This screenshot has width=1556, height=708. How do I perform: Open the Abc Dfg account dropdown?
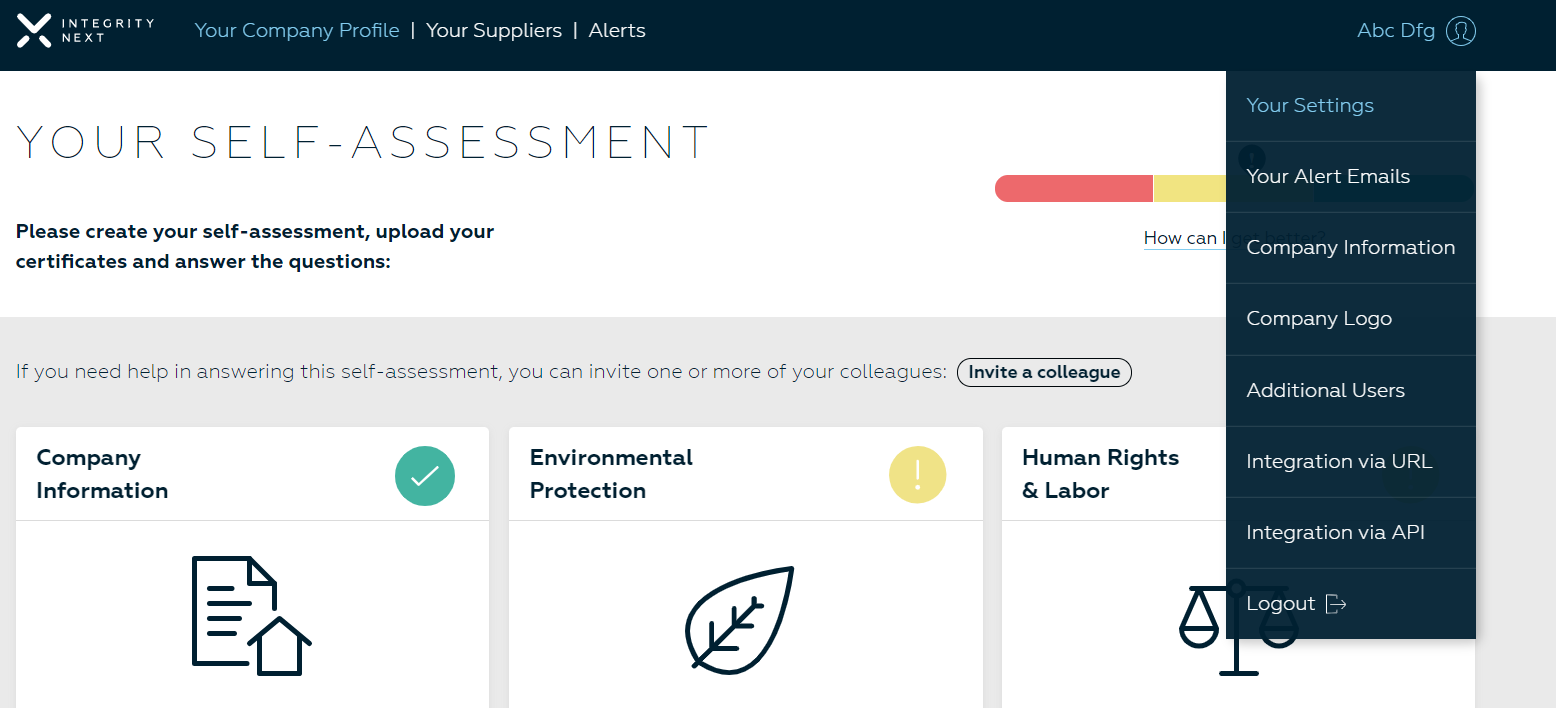click(1396, 30)
